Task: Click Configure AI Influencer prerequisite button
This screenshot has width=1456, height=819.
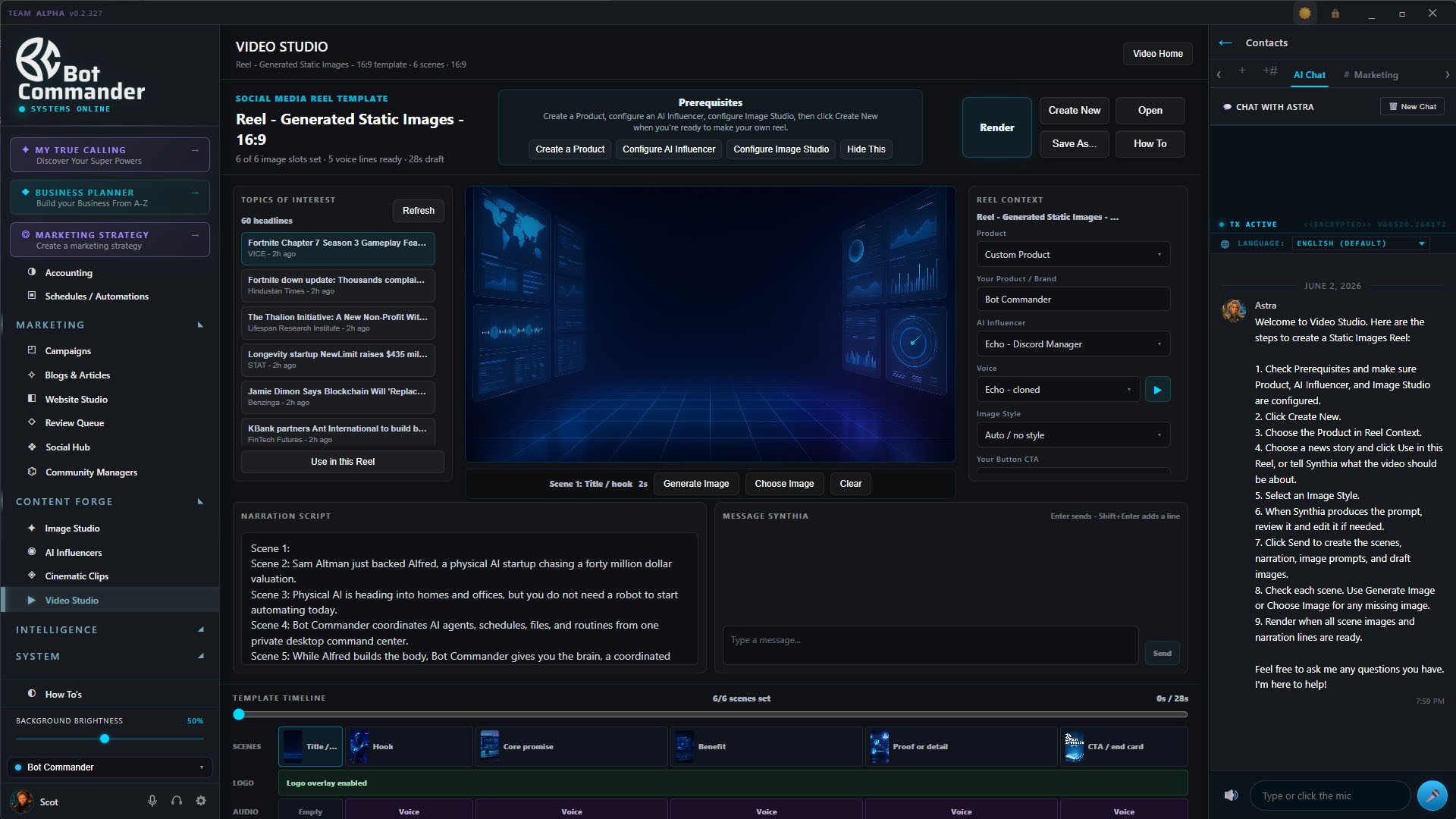Action: pyautogui.click(x=669, y=149)
